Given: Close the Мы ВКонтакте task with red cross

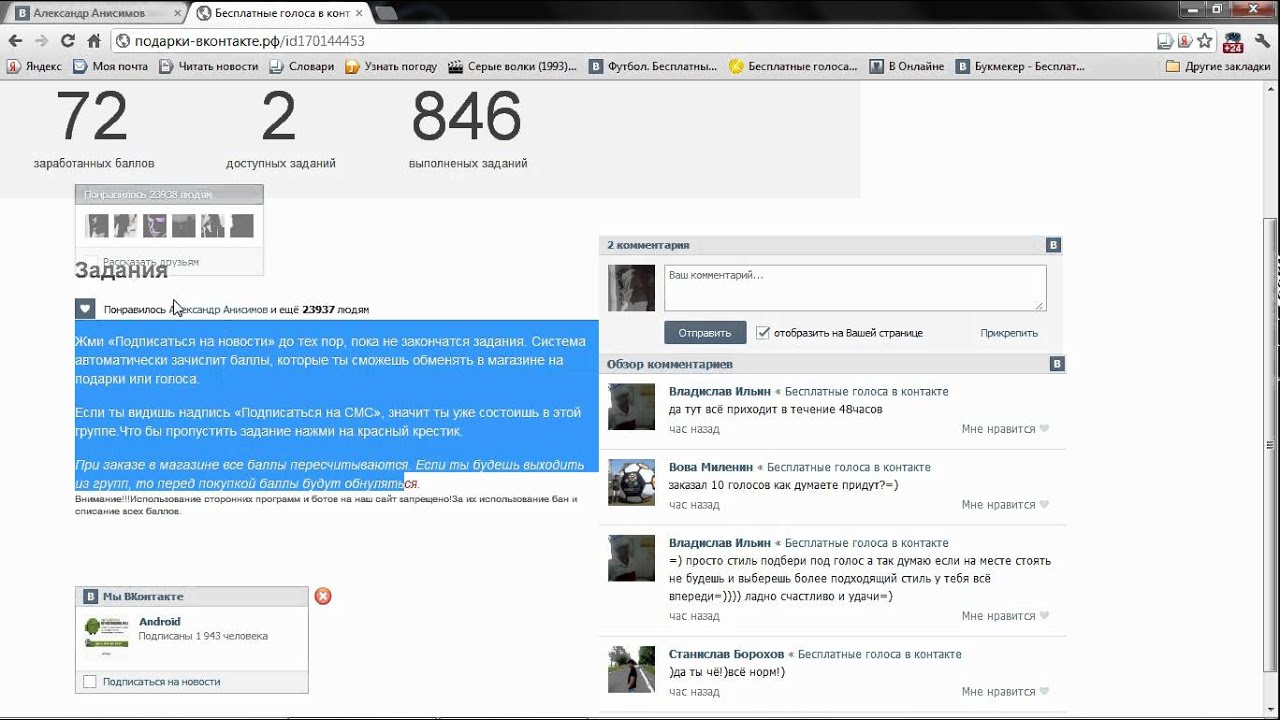Looking at the screenshot, I should 323,596.
